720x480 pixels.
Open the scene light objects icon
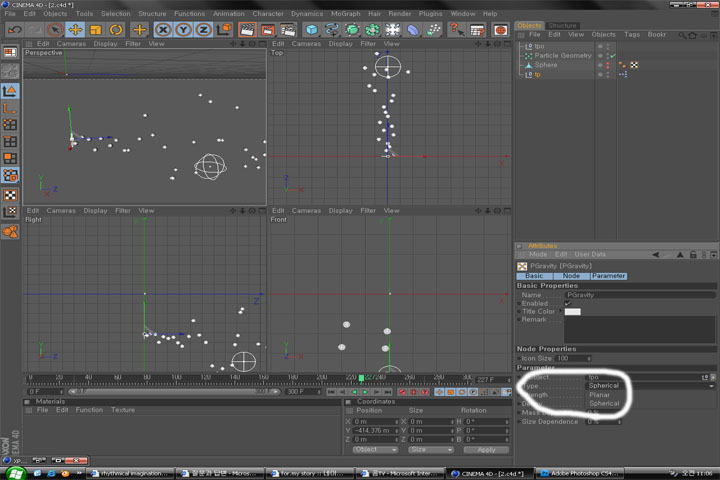(x=393, y=30)
